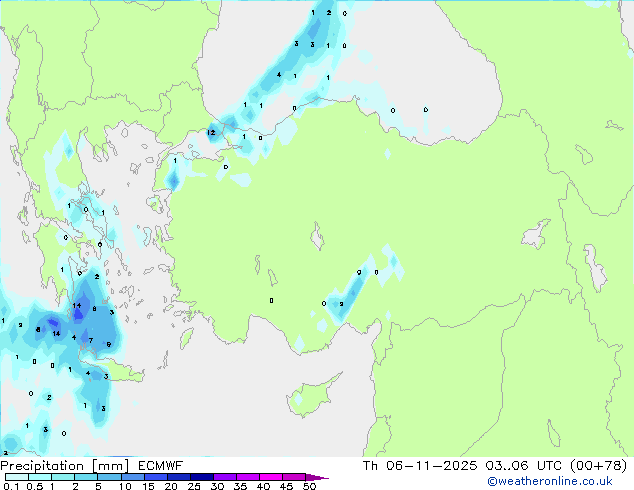Select the 5–10 mm legend color box

(x=109, y=477)
